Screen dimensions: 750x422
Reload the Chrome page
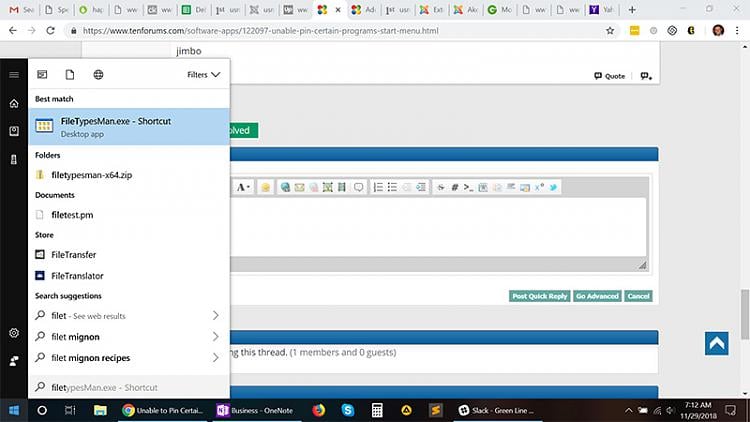[x=50, y=31]
